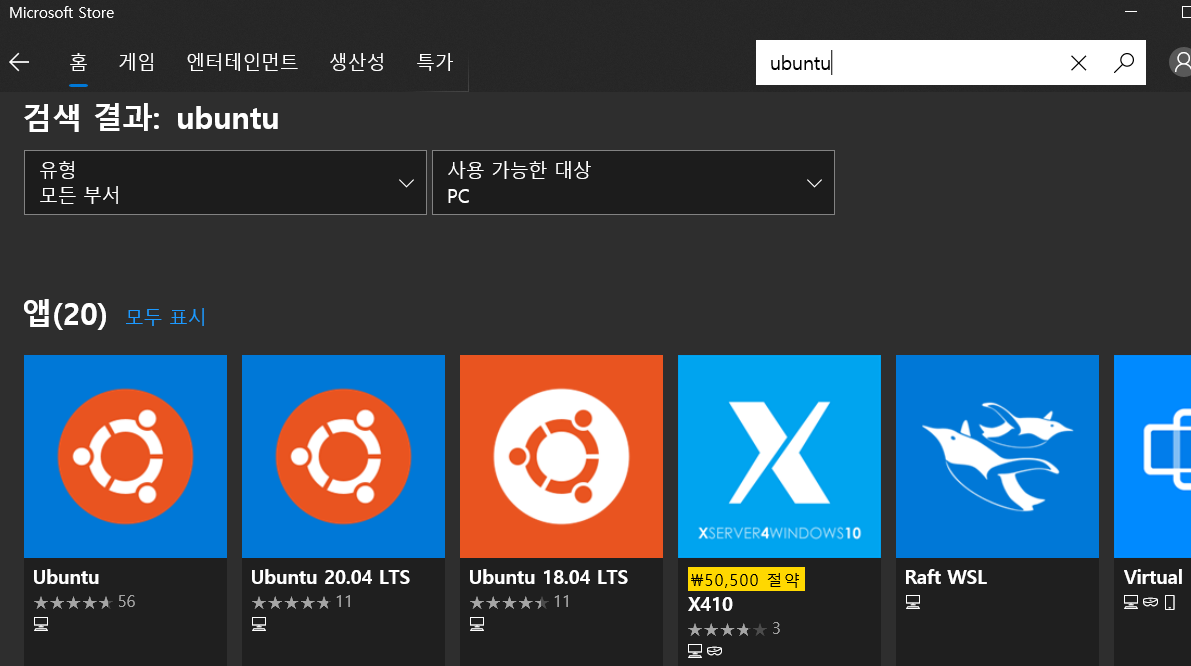Click the Ubuntu 18.04 LTS title
Image resolution: width=1191 pixels, height=666 pixels.
(x=548, y=577)
